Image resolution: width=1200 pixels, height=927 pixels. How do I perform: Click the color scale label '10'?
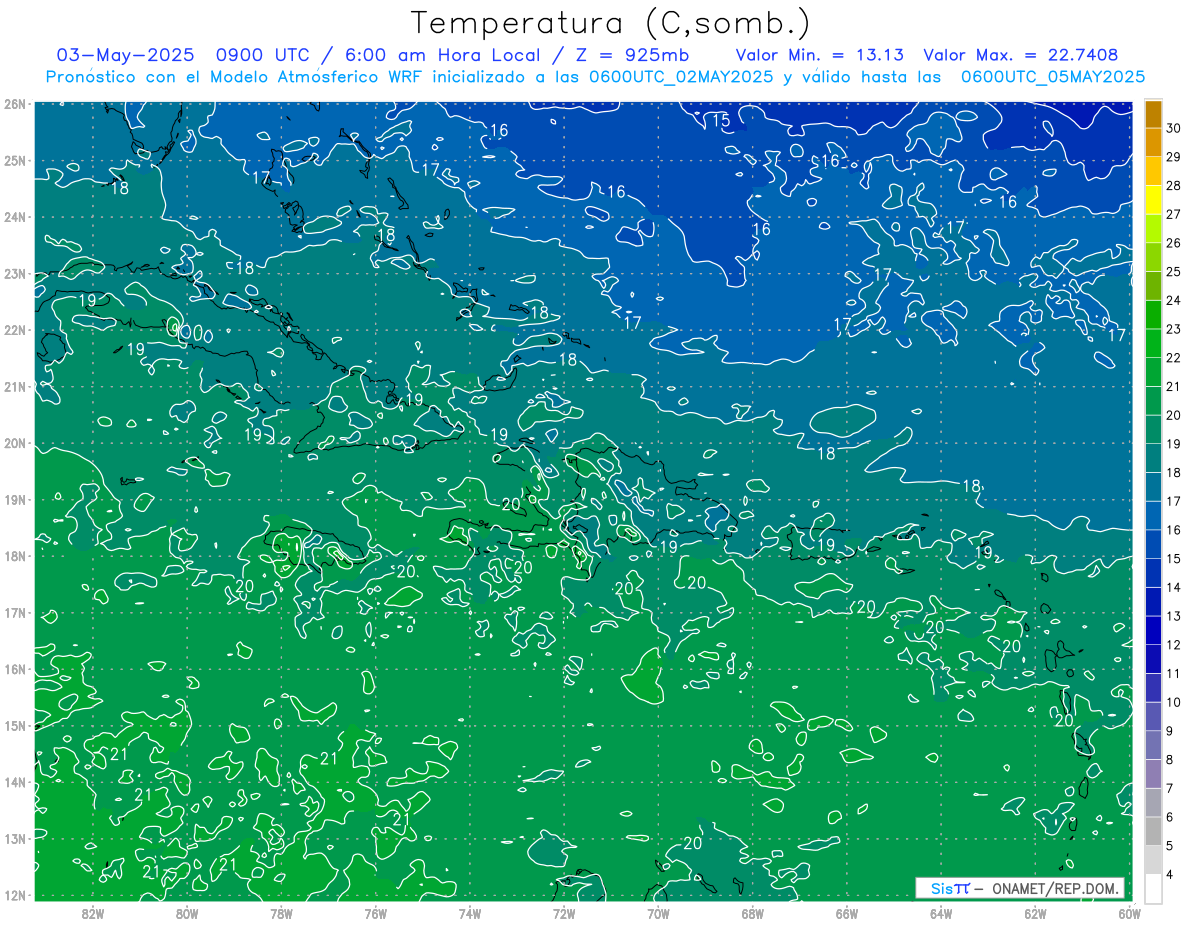1174,702
